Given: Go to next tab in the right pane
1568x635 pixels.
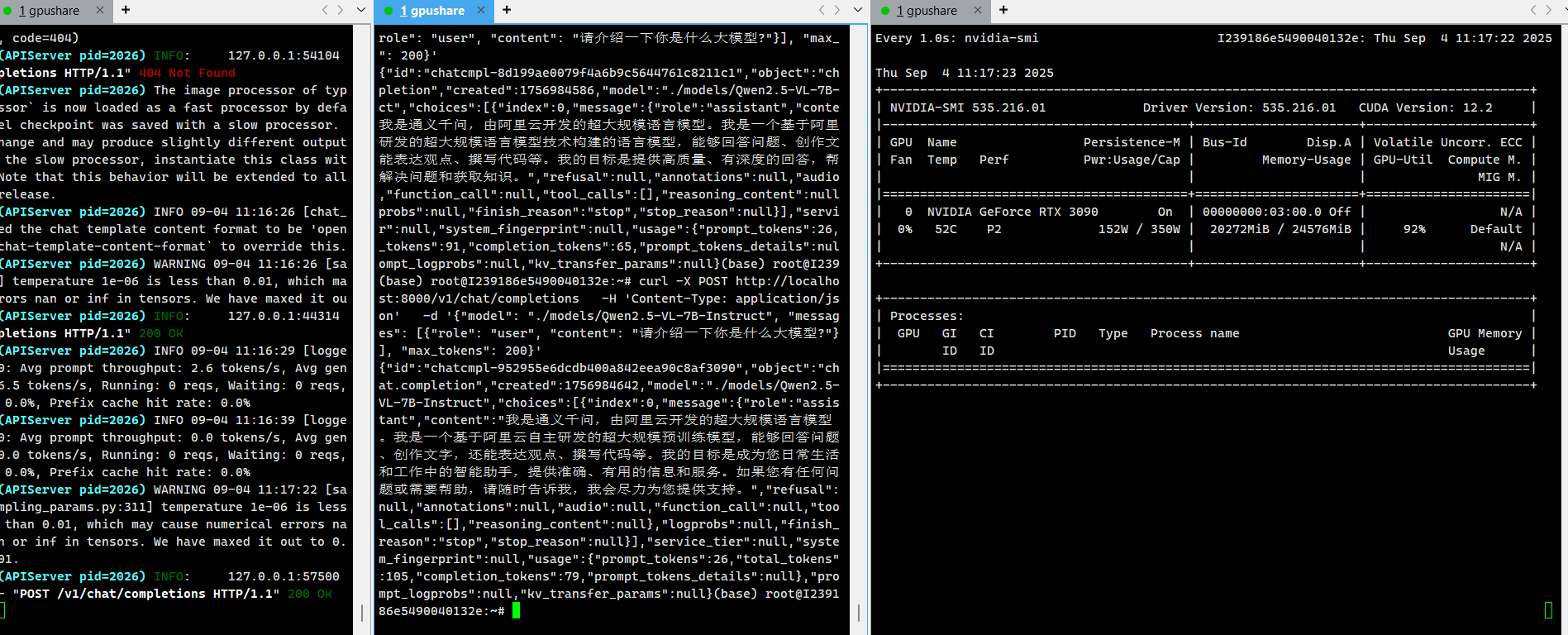Looking at the screenshot, I should click(1549, 10).
